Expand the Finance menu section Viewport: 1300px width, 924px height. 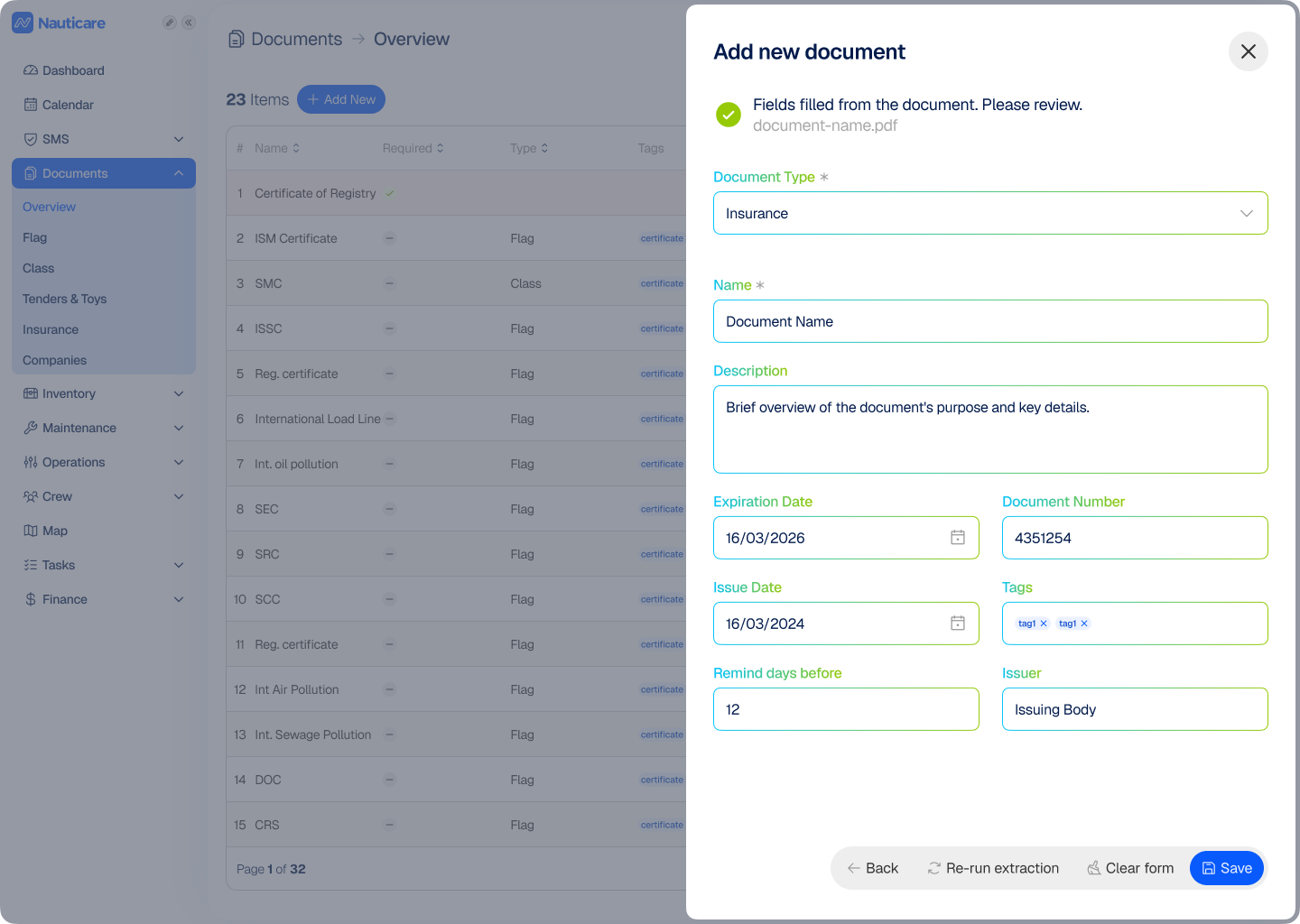[179, 599]
